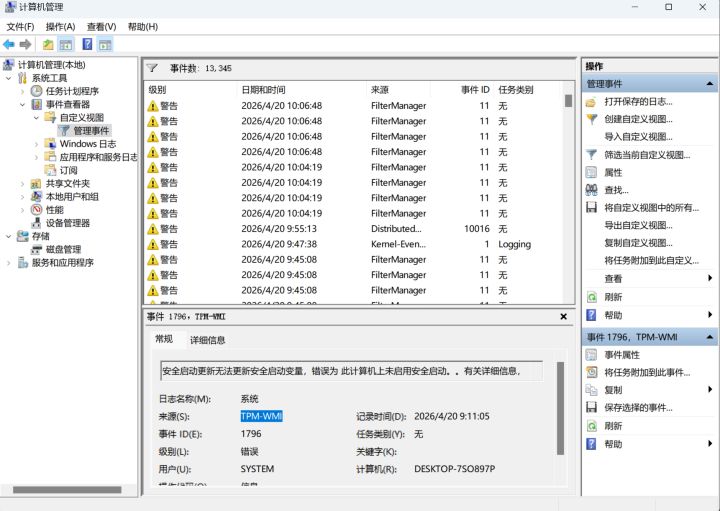Viewport: 720px width, 511px height.
Task: Click the Back arrow toolbar icon
Action: (9, 45)
